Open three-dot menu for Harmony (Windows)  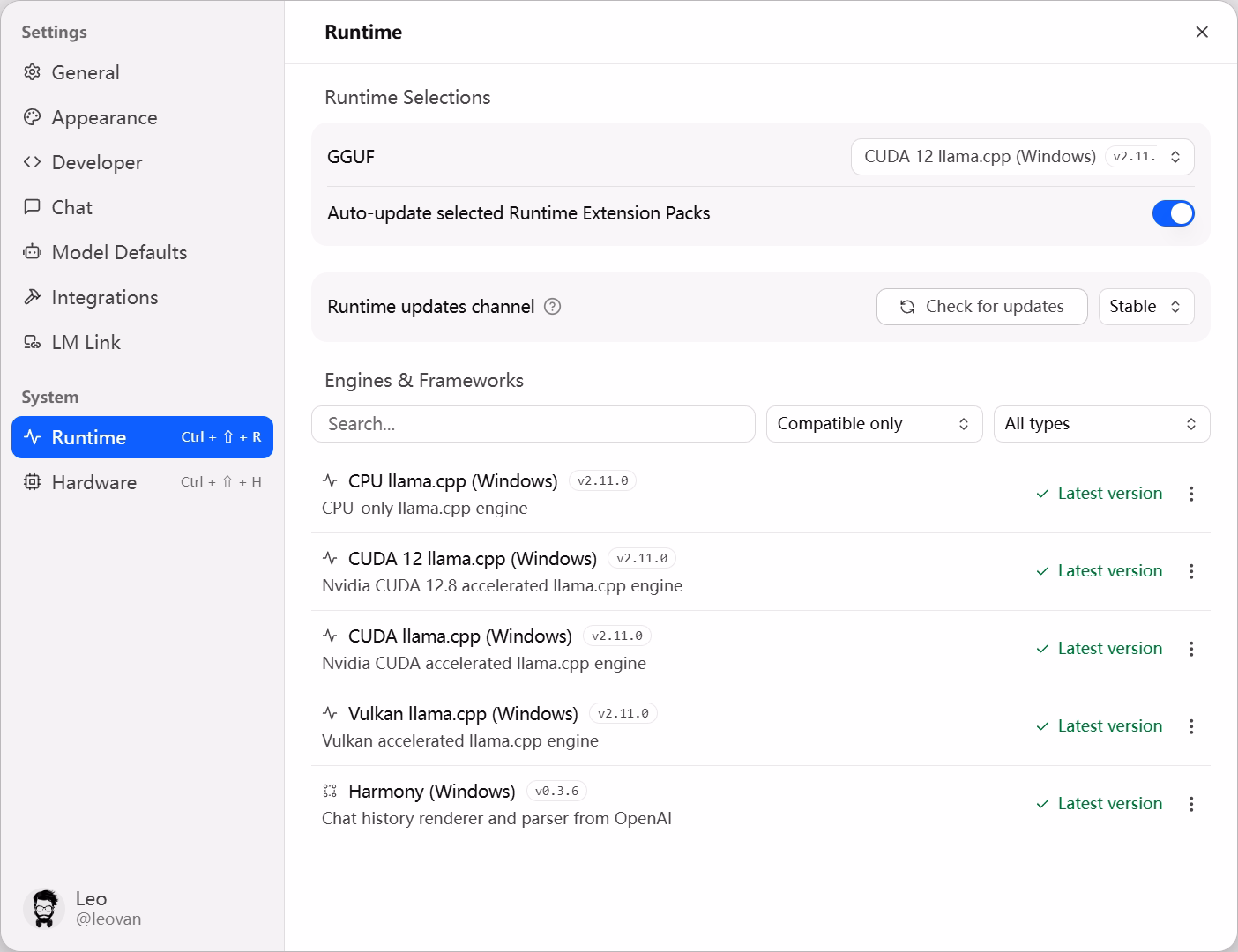coord(1191,804)
